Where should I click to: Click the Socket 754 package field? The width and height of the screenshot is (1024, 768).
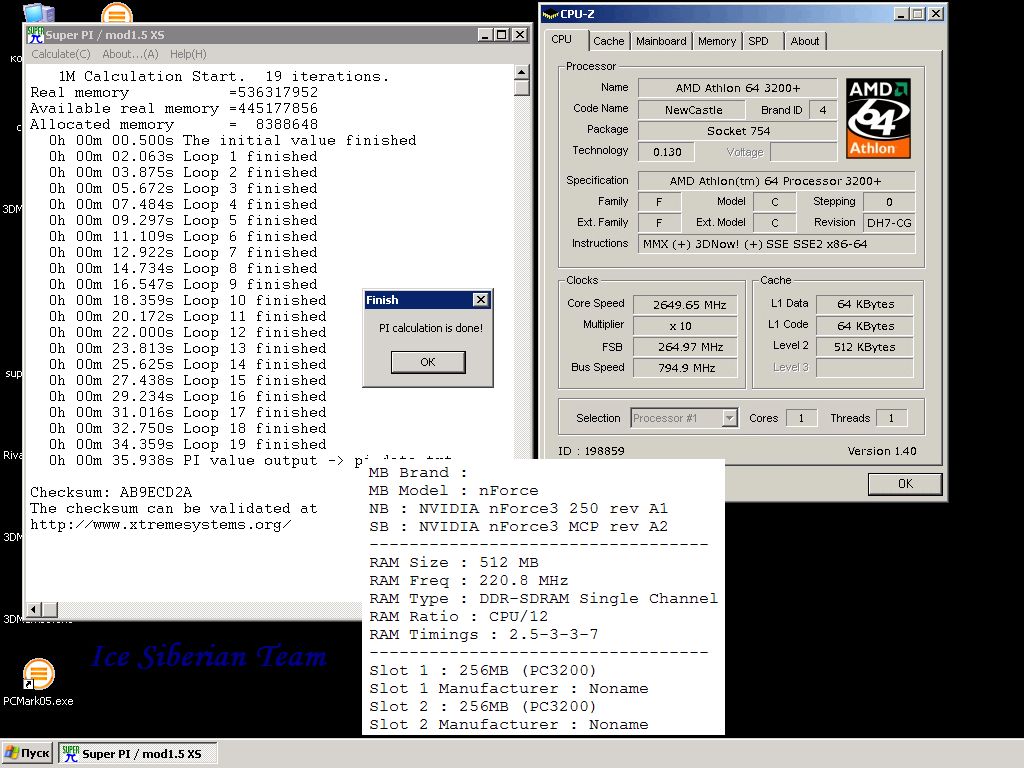click(x=737, y=131)
